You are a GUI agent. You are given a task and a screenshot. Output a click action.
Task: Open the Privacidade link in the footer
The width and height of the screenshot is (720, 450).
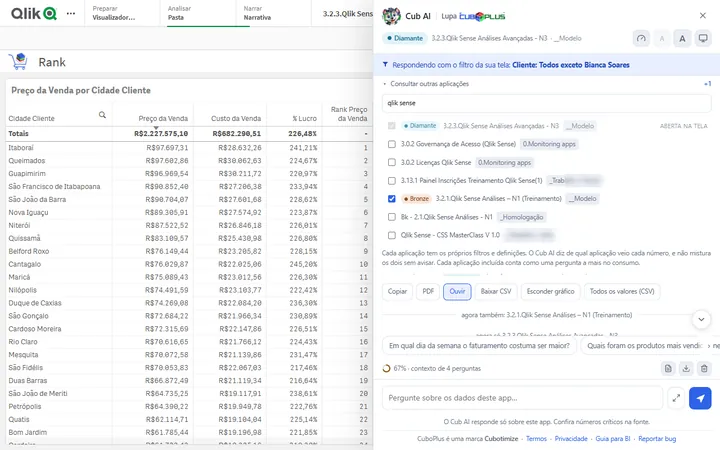pos(571,439)
